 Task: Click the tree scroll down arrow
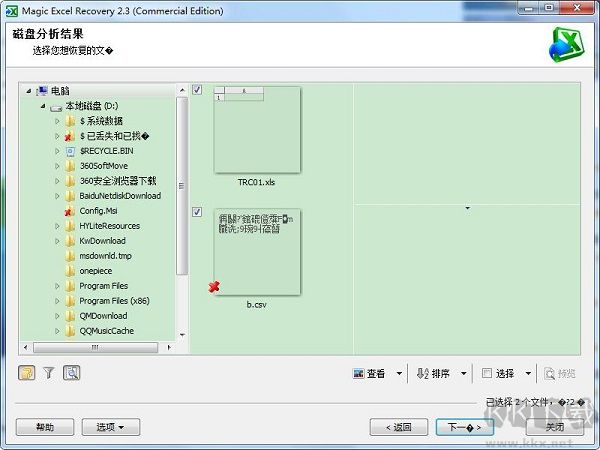(182, 335)
